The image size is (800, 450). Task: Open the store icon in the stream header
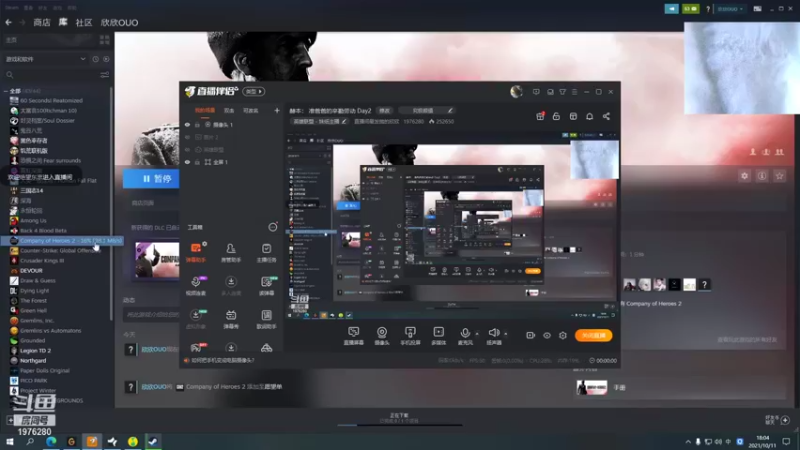coord(573,116)
